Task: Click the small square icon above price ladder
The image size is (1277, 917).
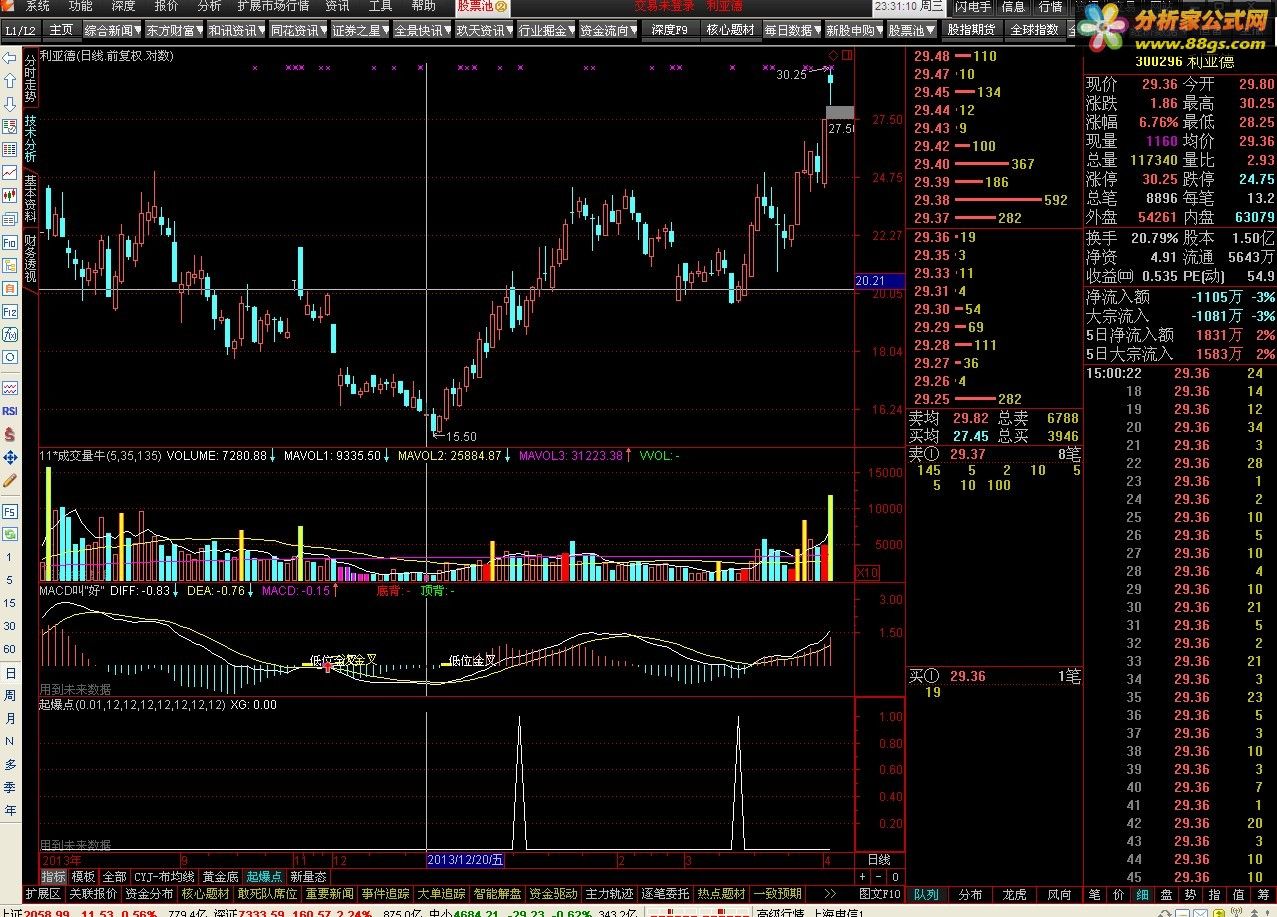Action: coord(847,54)
